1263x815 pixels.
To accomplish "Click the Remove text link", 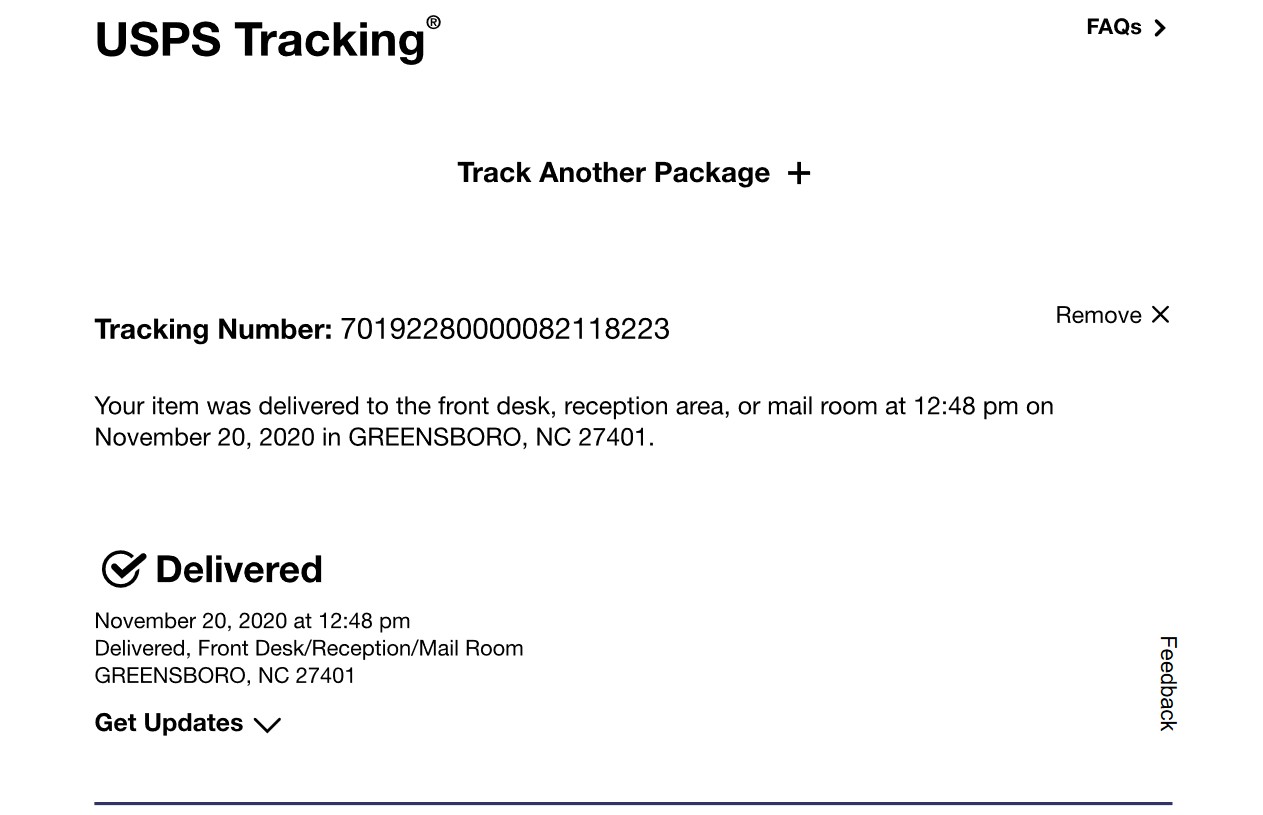I will coord(1098,315).
